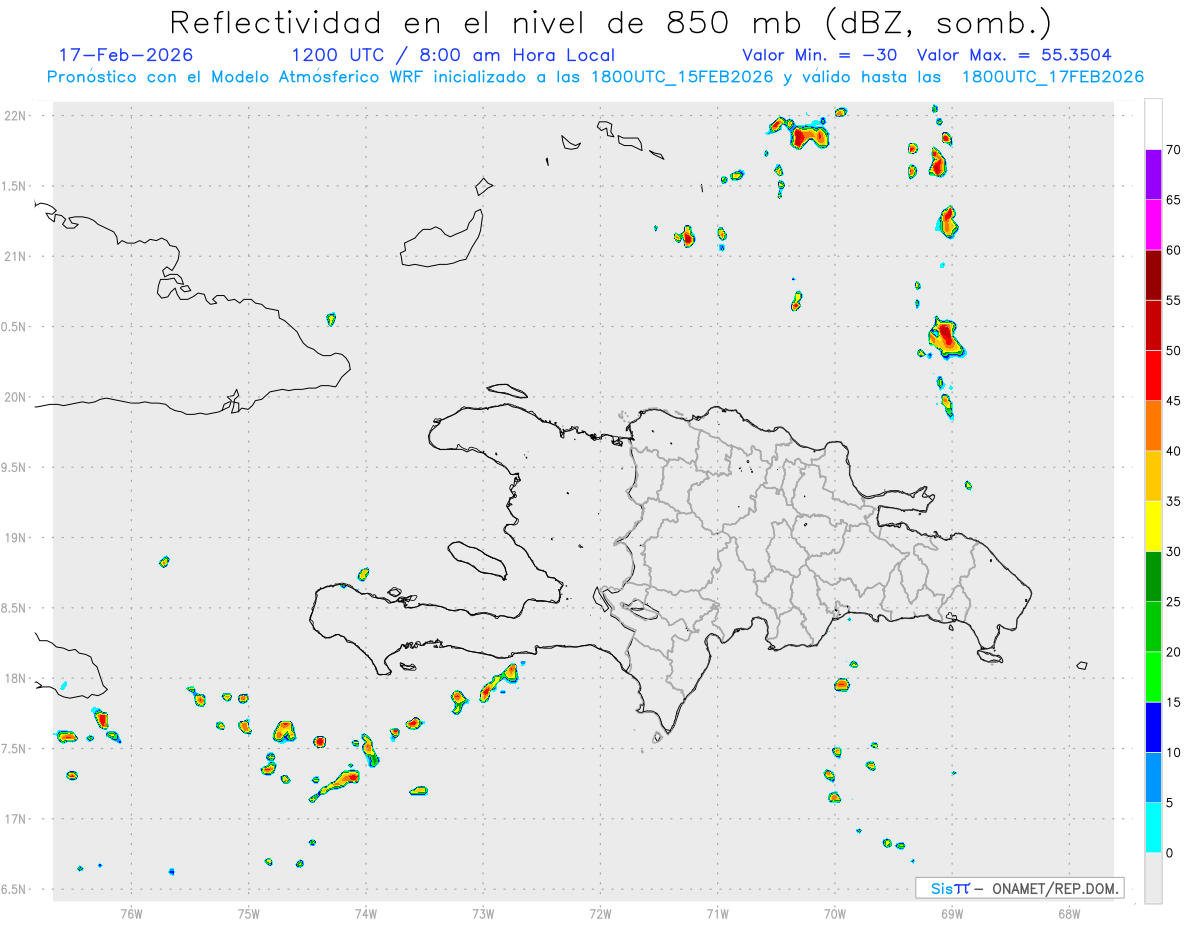The width and height of the screenshot is (1200, 927).
Task: Click the latitude label '18N'
Action: [17, 678]
